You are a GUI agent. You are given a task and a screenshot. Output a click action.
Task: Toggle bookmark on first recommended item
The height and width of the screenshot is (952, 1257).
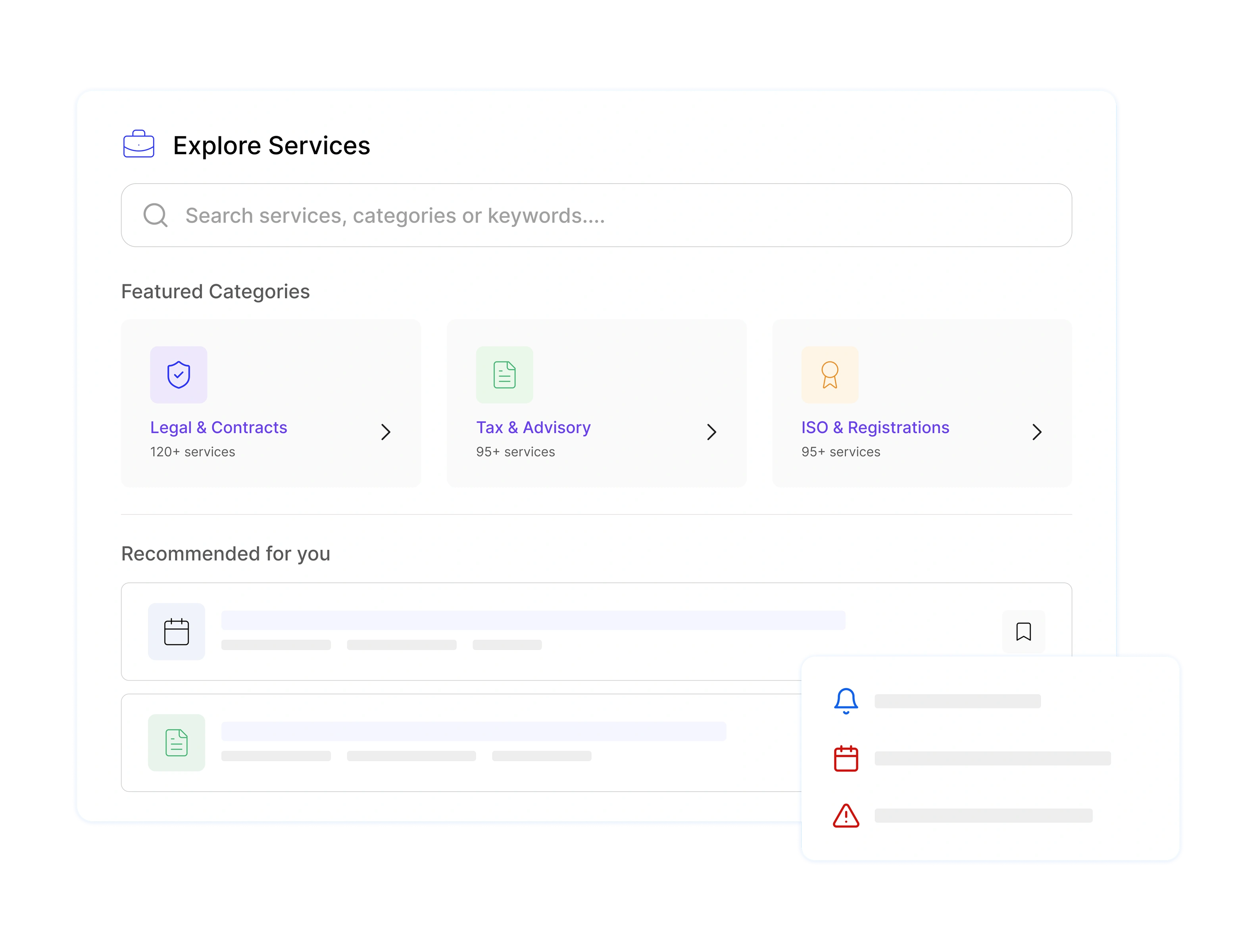pyautogui.click(x=1023, y=631)
